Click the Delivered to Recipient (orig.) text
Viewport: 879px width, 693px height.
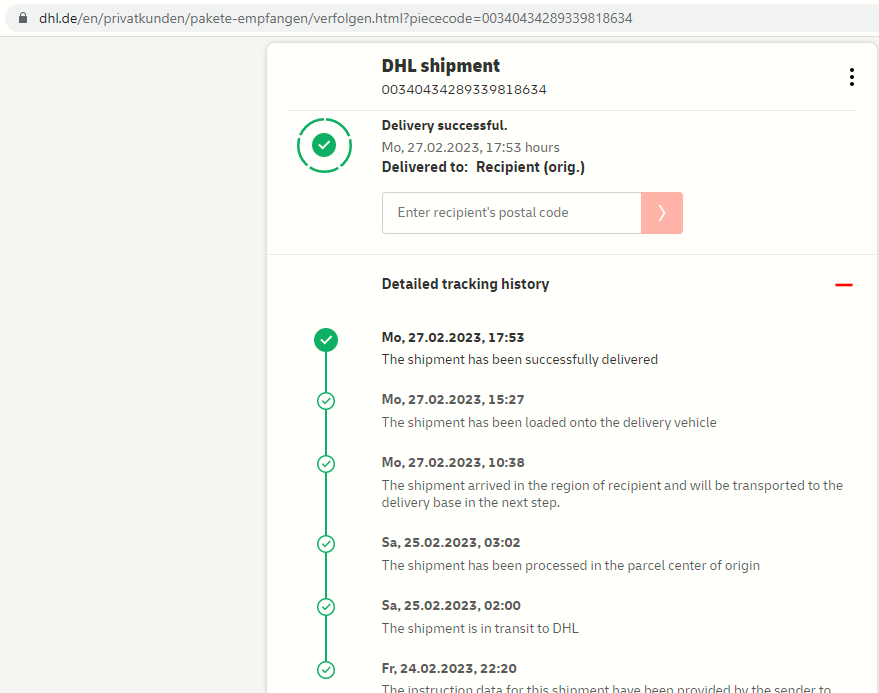483,167
